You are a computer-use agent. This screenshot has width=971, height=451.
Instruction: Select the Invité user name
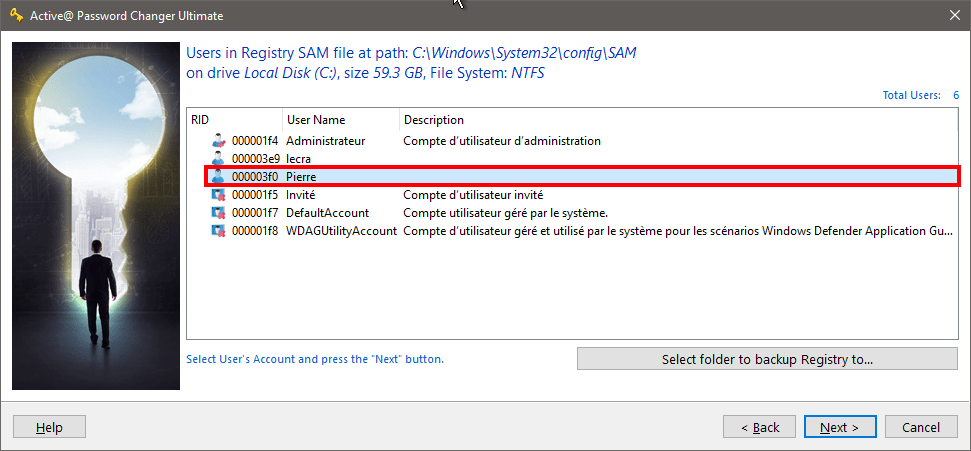300,195
